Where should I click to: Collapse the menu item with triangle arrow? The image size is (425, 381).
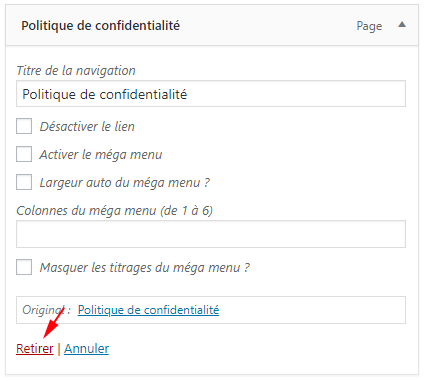(402, 24)
